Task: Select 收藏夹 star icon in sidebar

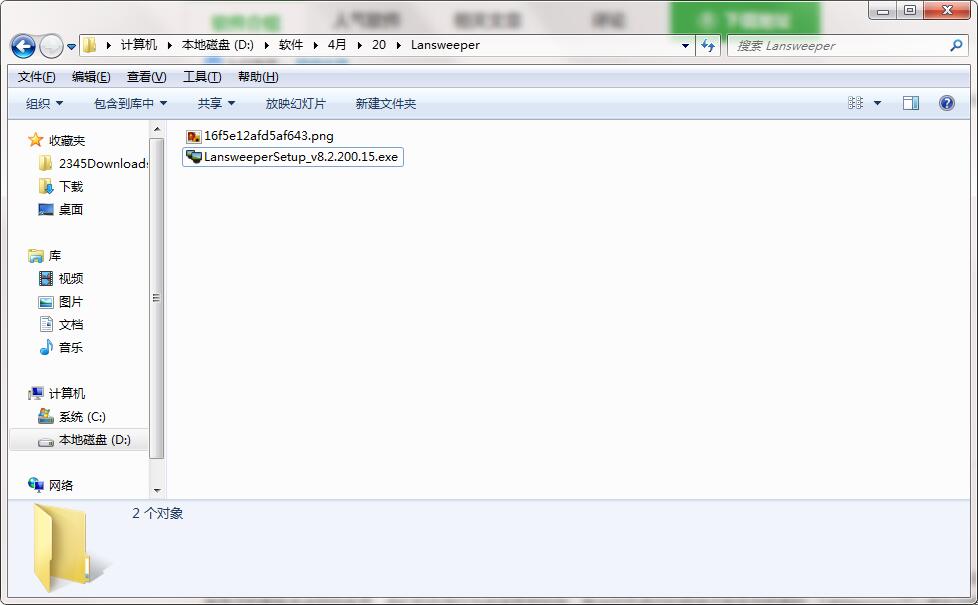Action: click(35, 140)
